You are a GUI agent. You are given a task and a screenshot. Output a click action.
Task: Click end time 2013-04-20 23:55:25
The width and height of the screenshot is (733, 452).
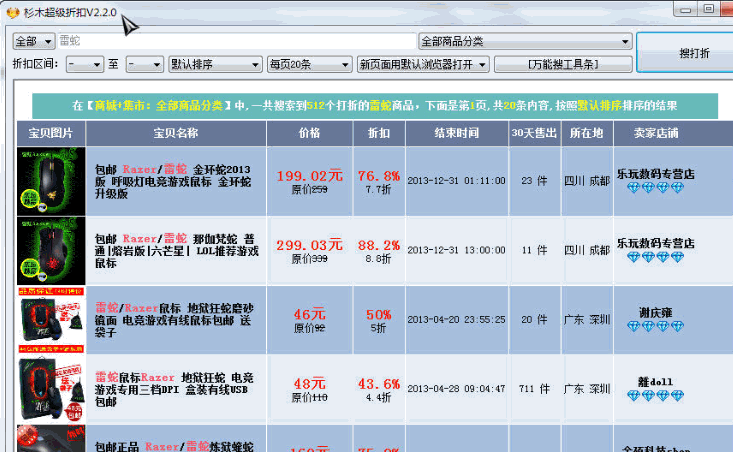point(457,320)
